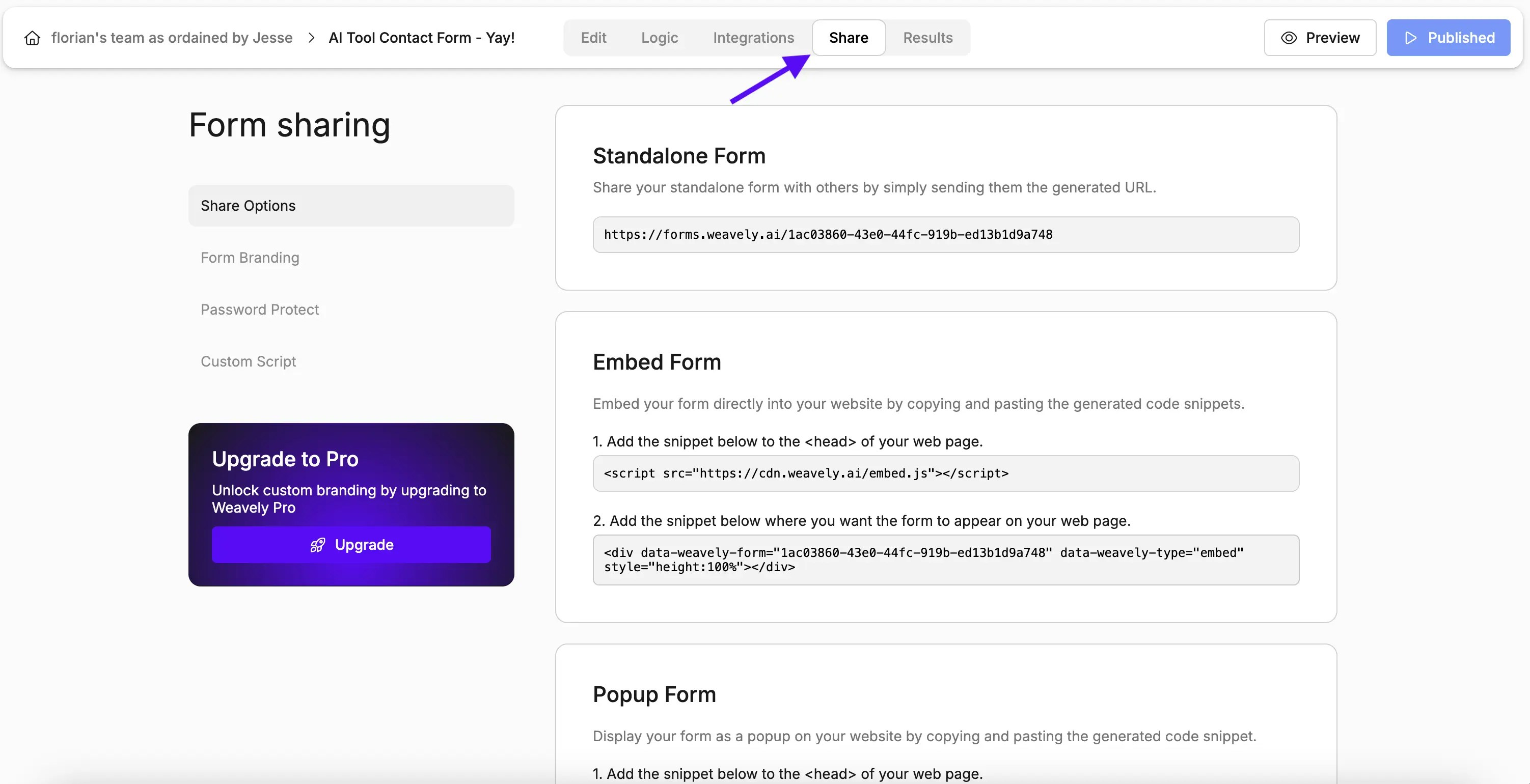Open 'AI Tool Contact Form - Yay!' breadcrumb link
1530x784 pixels.
tap(422, 37)
